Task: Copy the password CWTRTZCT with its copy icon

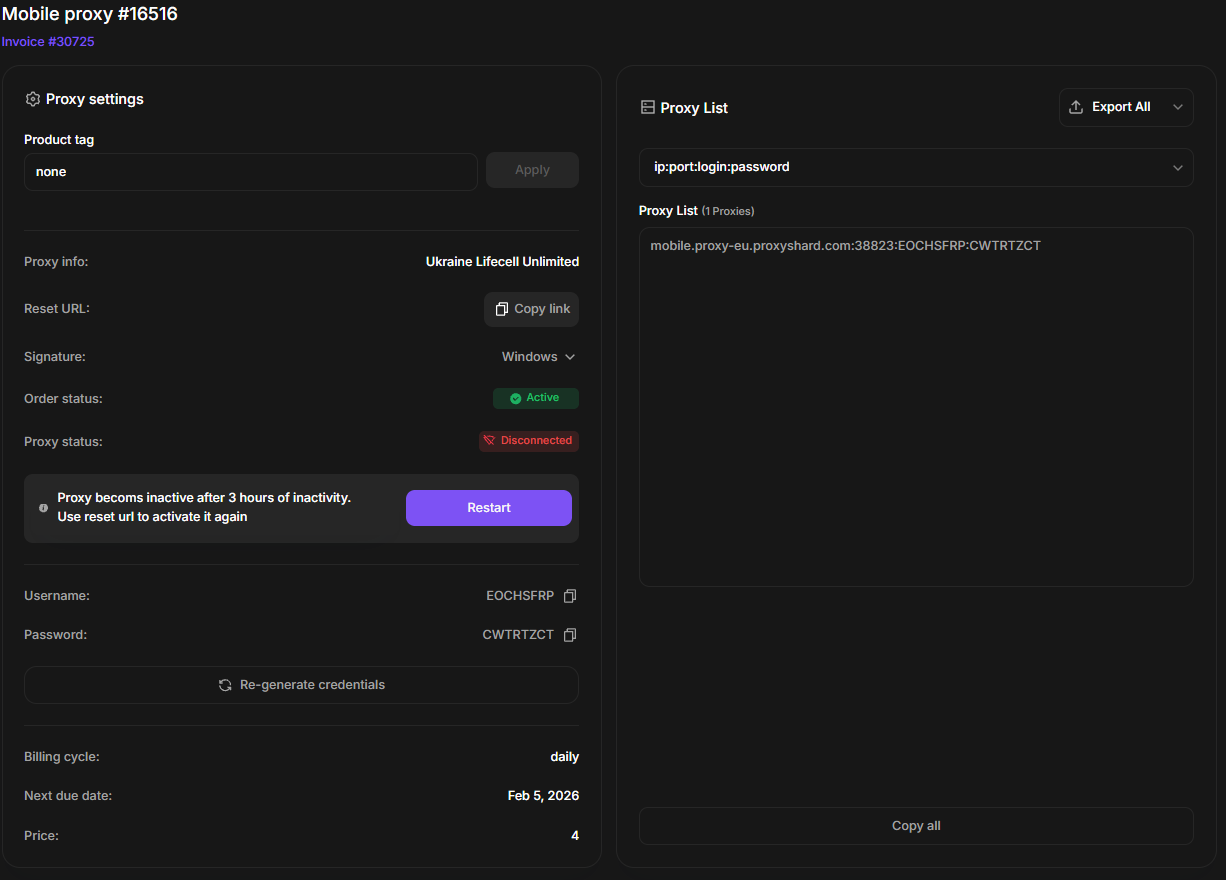Action: click(x=570, y=635)
